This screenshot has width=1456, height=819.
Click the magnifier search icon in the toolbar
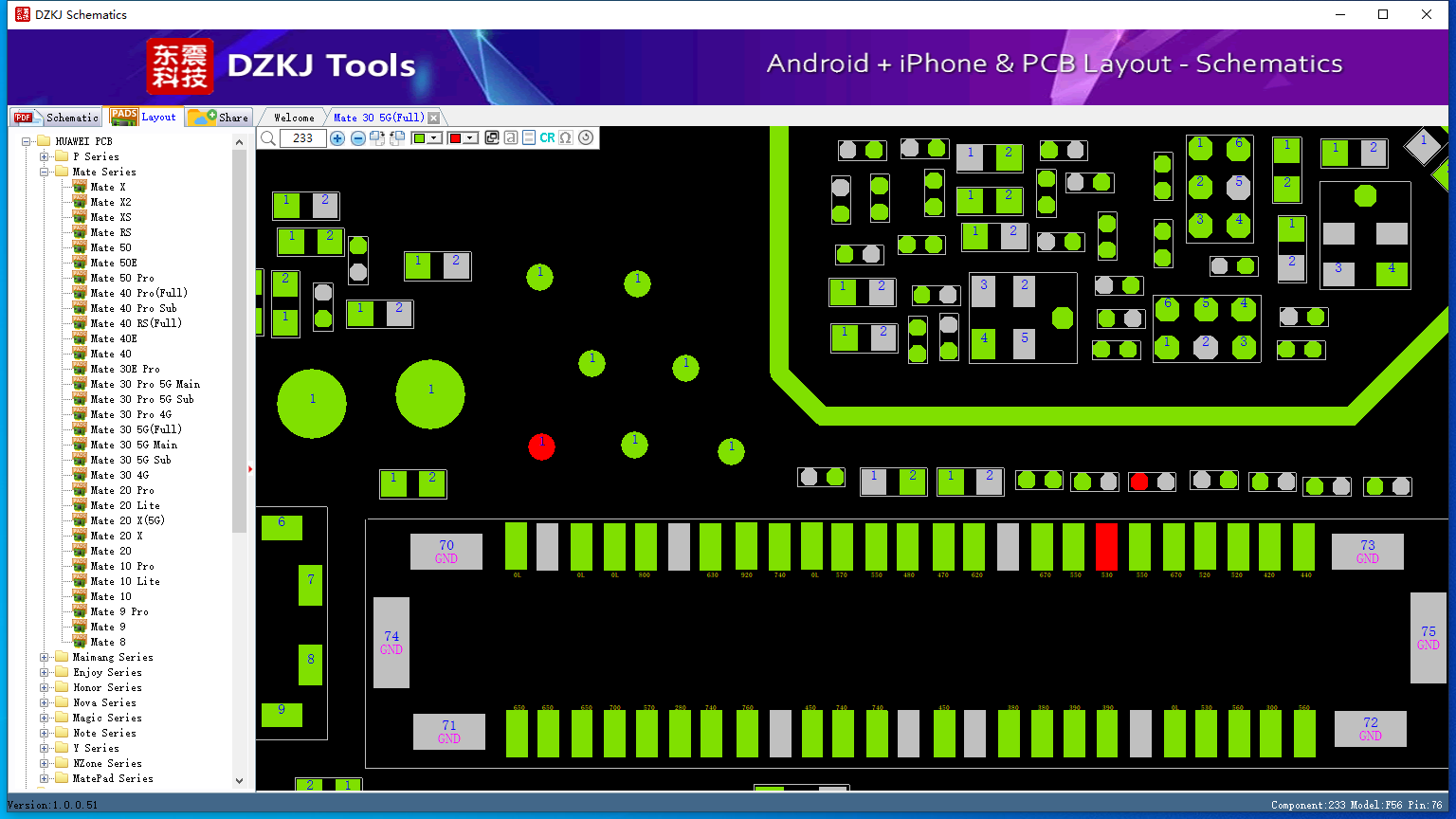pos(268,138)
